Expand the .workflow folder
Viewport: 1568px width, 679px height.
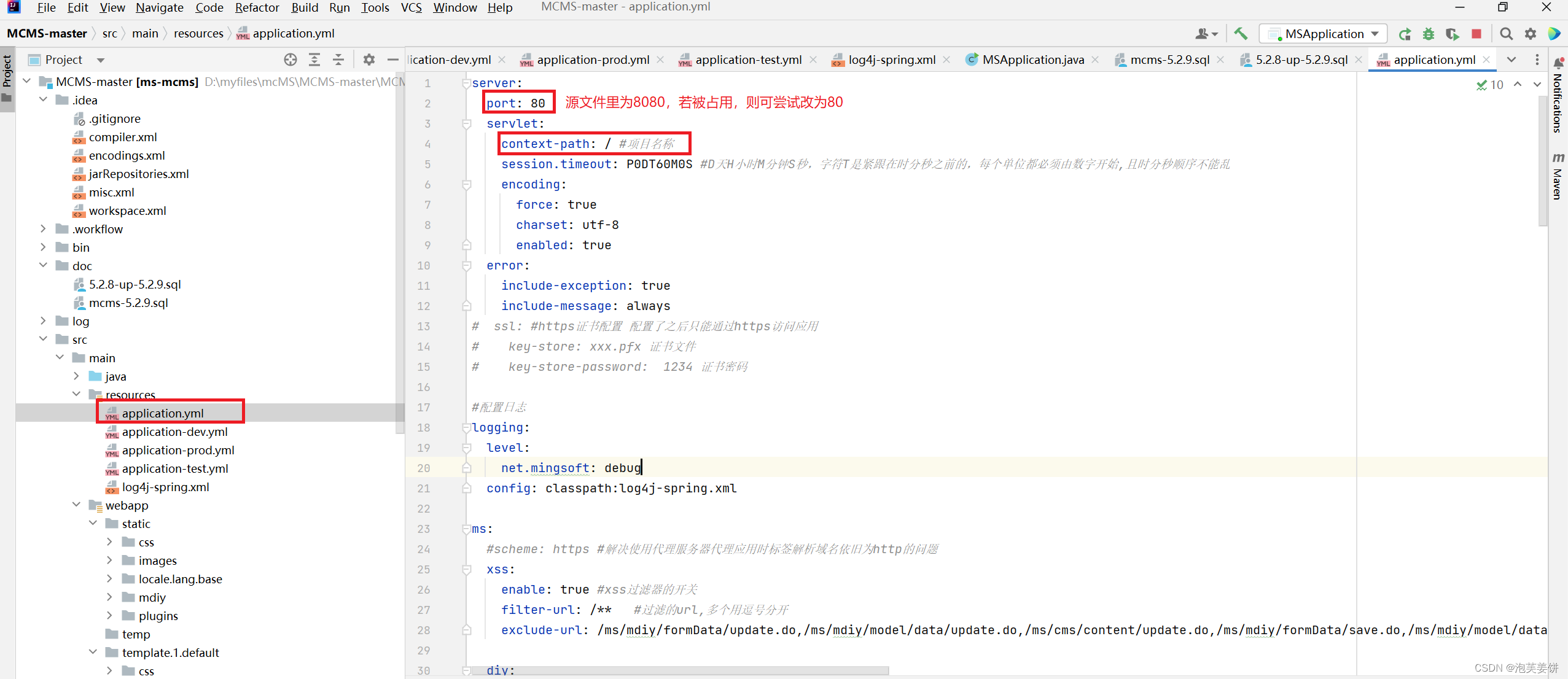(x=42, y=228)
